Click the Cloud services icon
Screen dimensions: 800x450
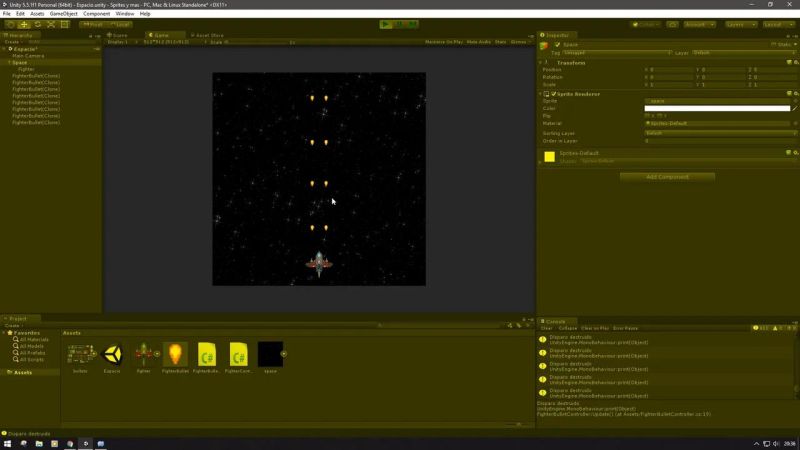click(x=672, y=24)
